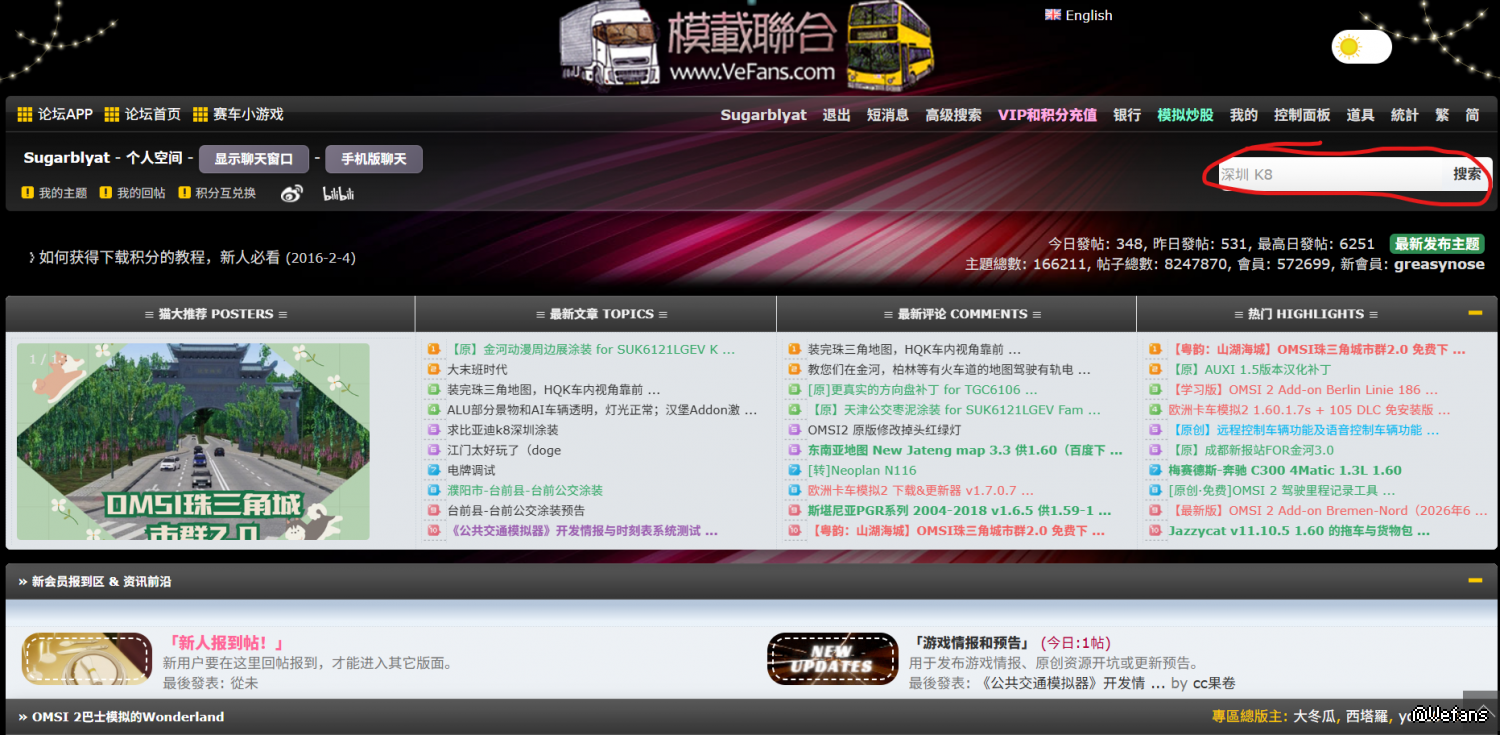Open the 控制面板 menu item
The height and width of the screenshot is (735, 1500).
[x=1302, y=115]
